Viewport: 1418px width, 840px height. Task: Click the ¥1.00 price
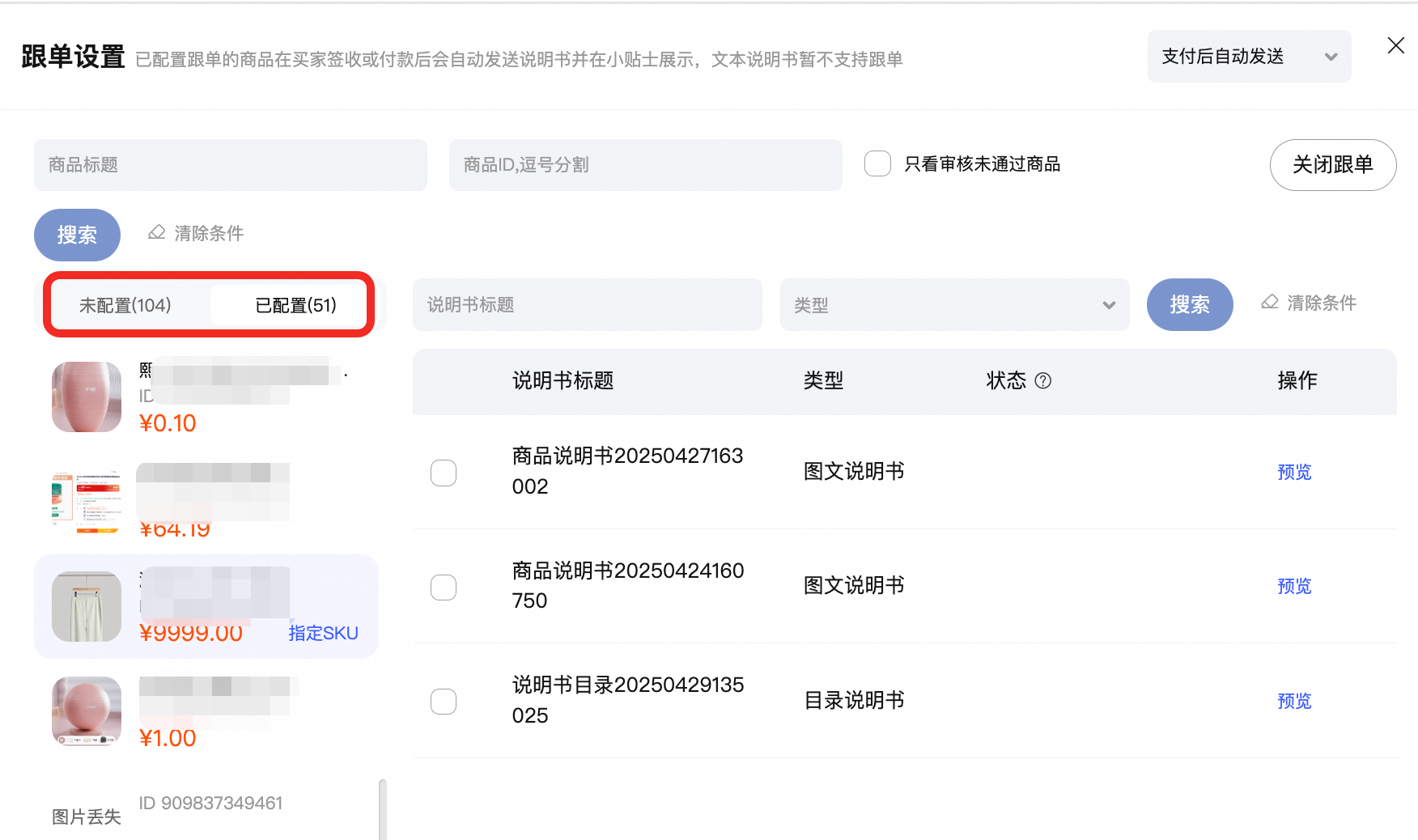click(168, 739)
